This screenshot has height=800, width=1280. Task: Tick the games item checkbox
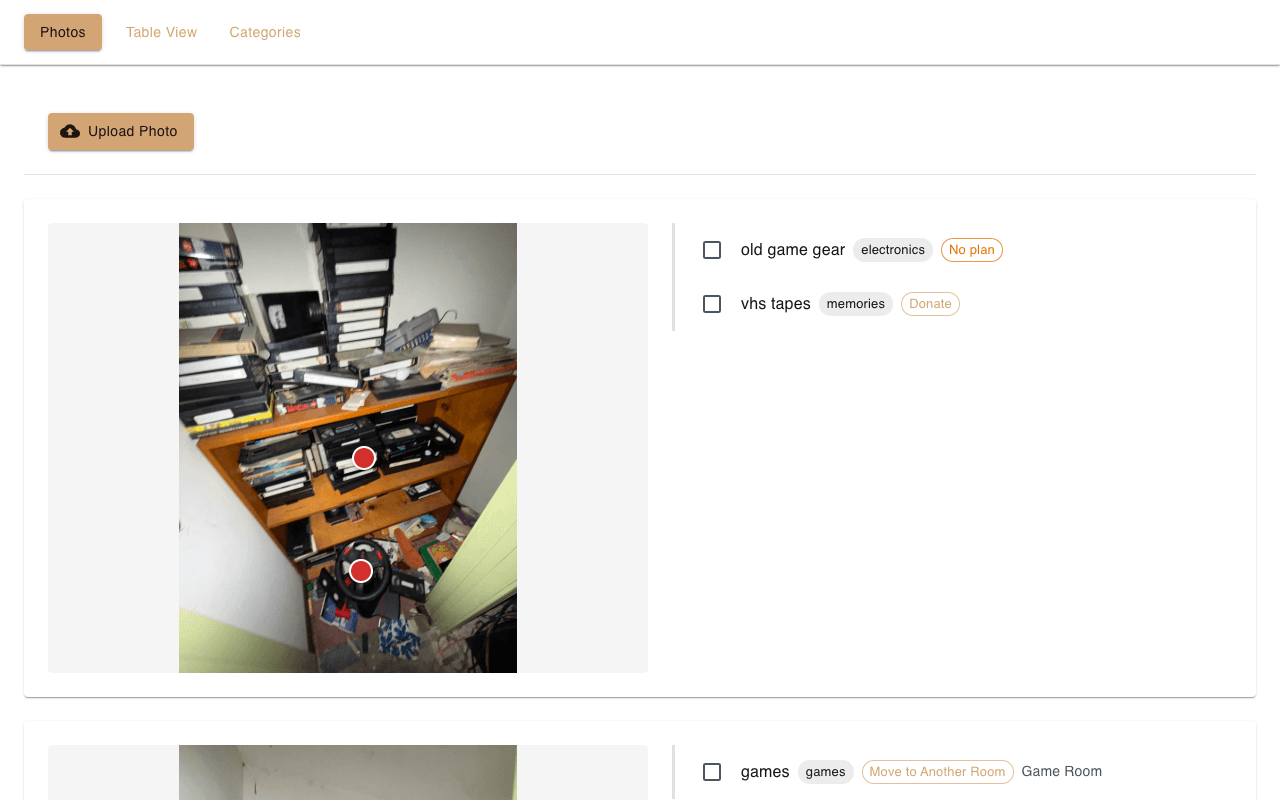click(712, 772)
